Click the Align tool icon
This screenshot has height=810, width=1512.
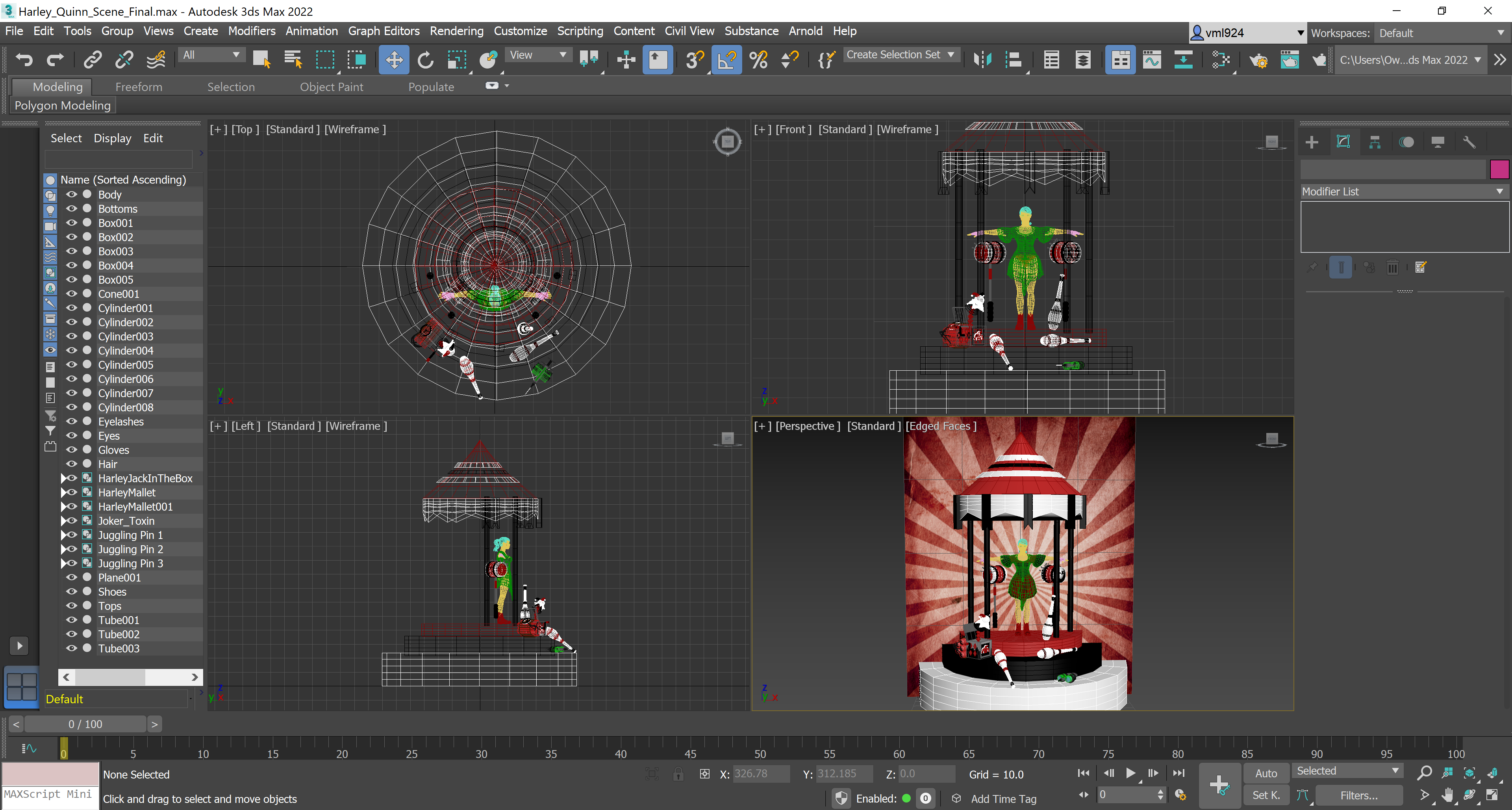pyautogui.click(x=1014, y=60)
